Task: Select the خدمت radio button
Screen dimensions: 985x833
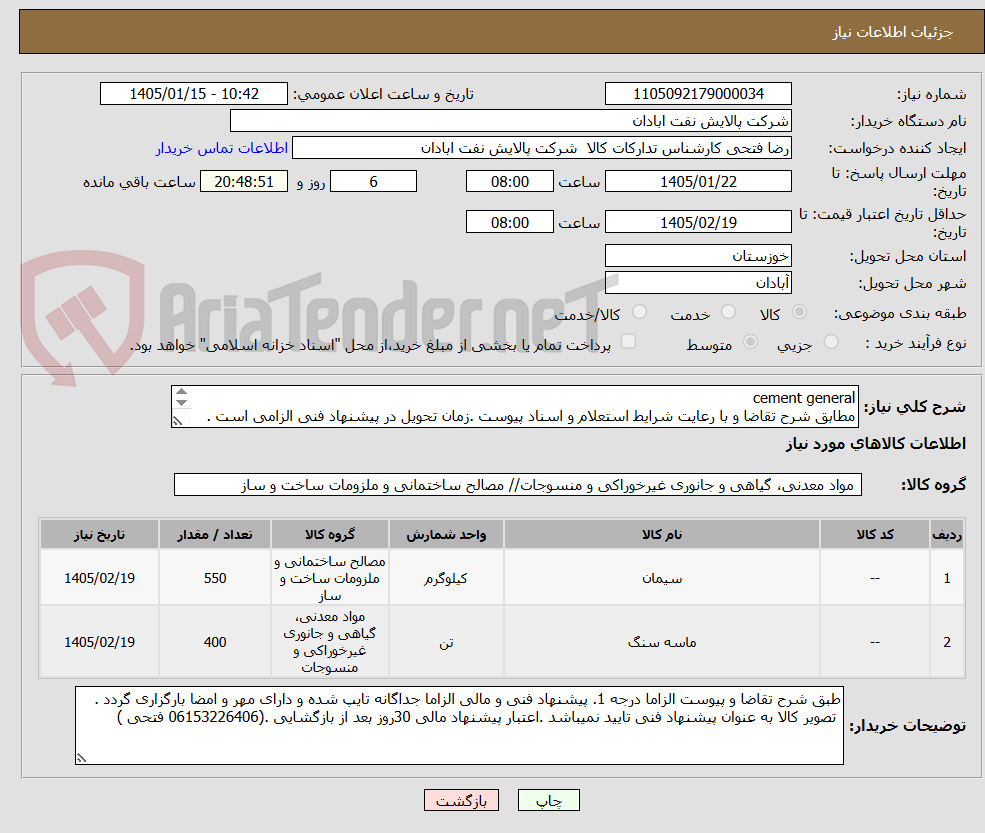Action: coord(729,312)
